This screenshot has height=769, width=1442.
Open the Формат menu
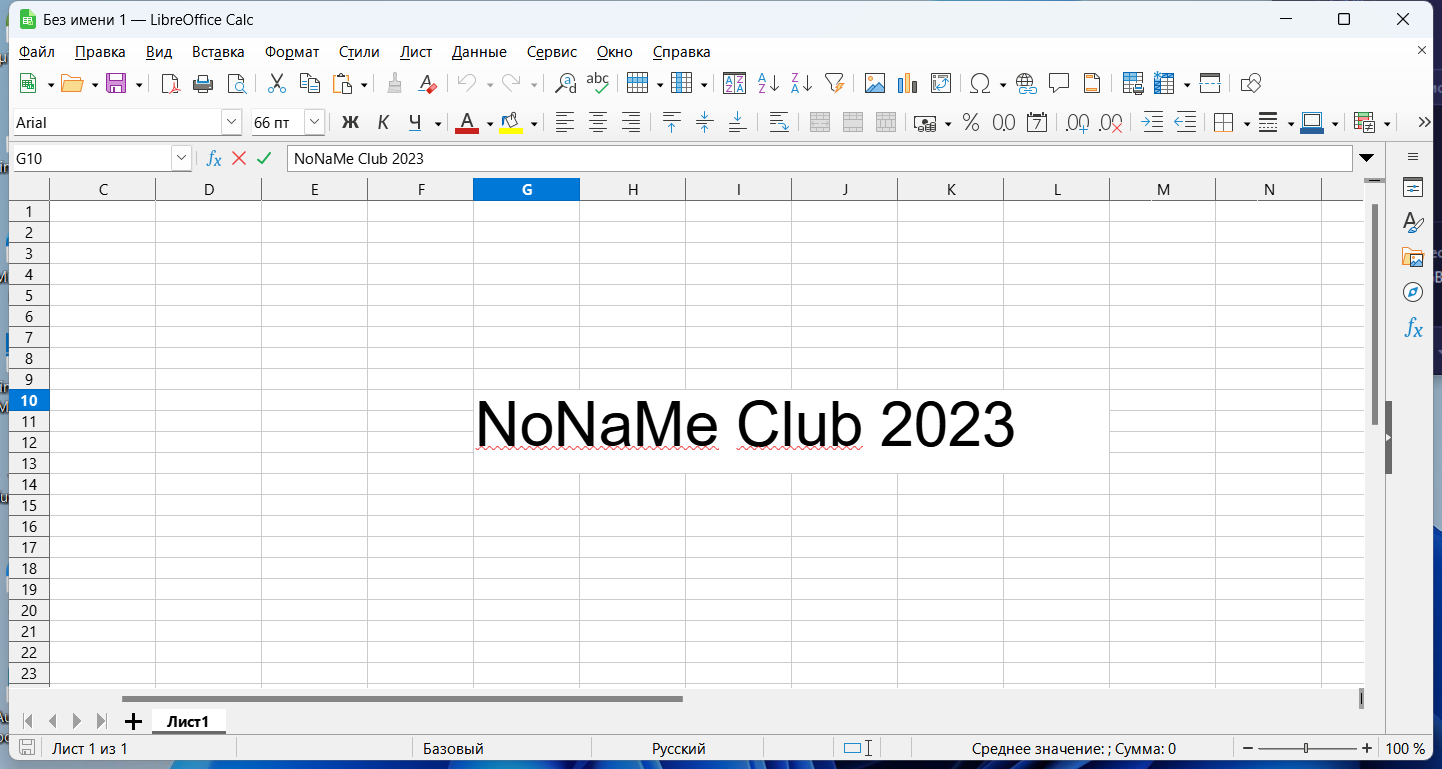(x=292, y=52)
